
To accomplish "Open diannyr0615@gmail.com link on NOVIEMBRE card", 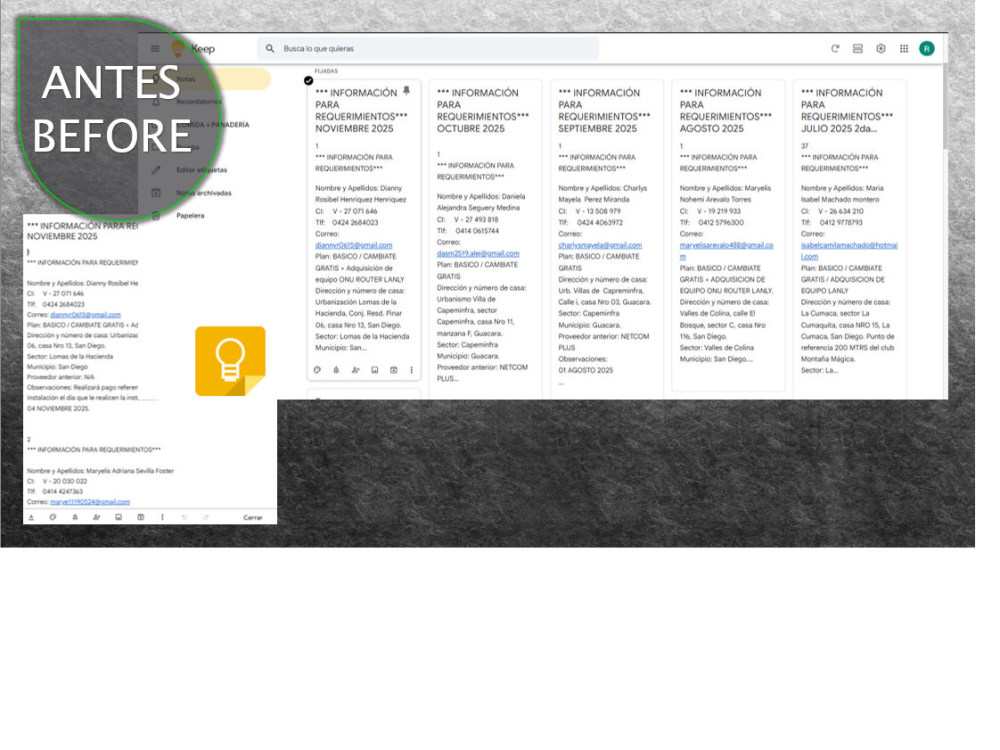I will click(354, 245).
